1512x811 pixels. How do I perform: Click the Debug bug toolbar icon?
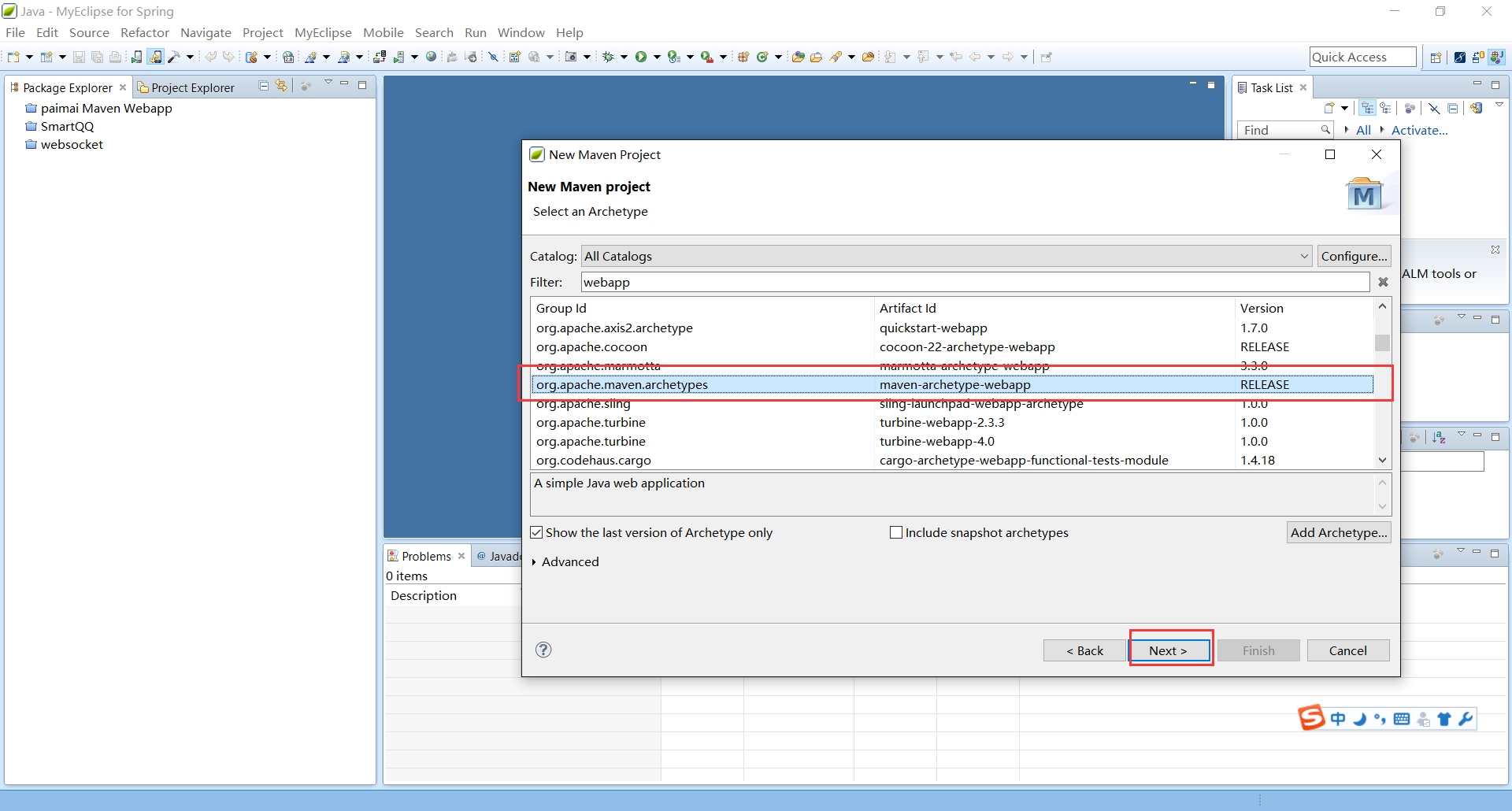(608, 57)
